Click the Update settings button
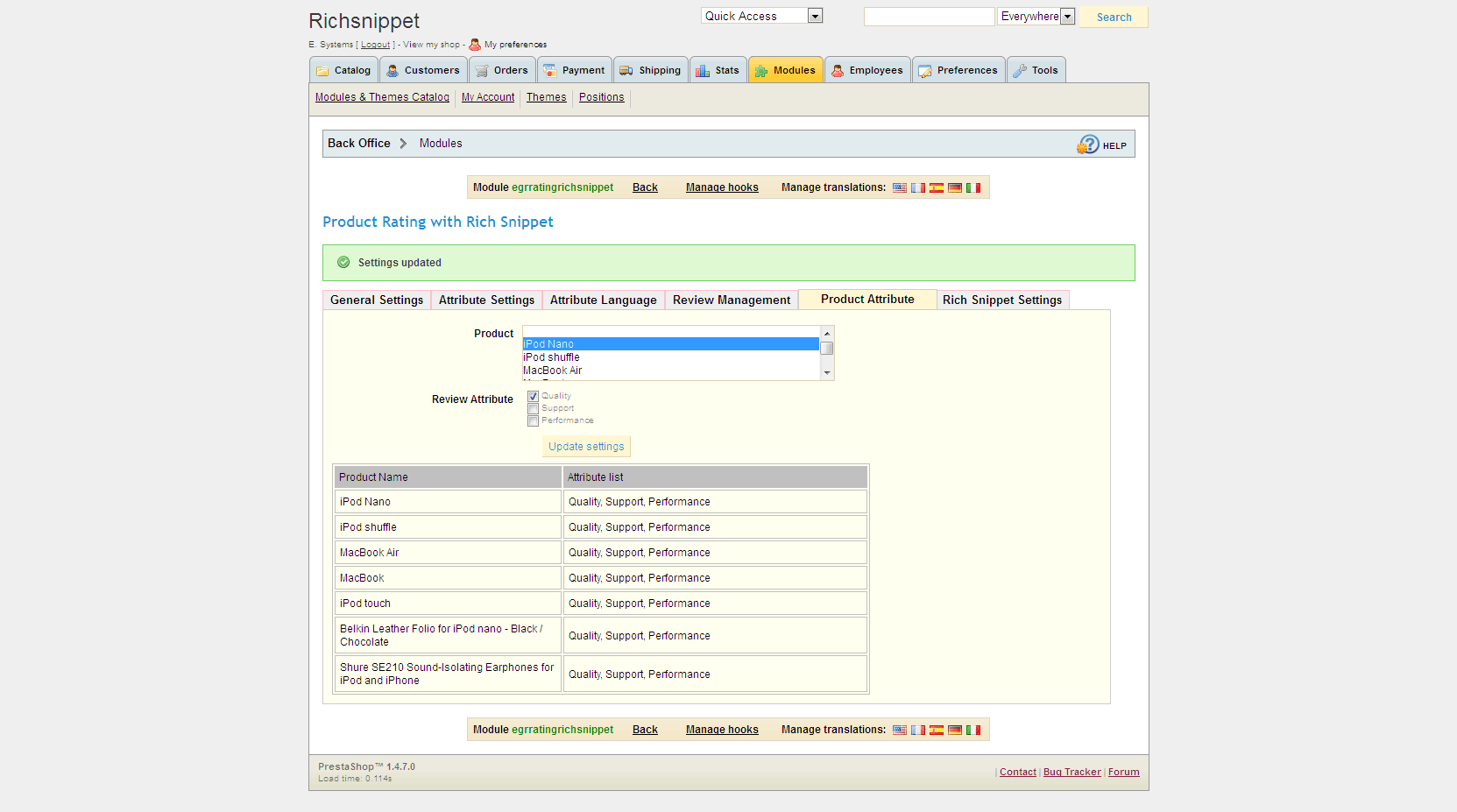The image size is (1457, 812). point(586,447)
